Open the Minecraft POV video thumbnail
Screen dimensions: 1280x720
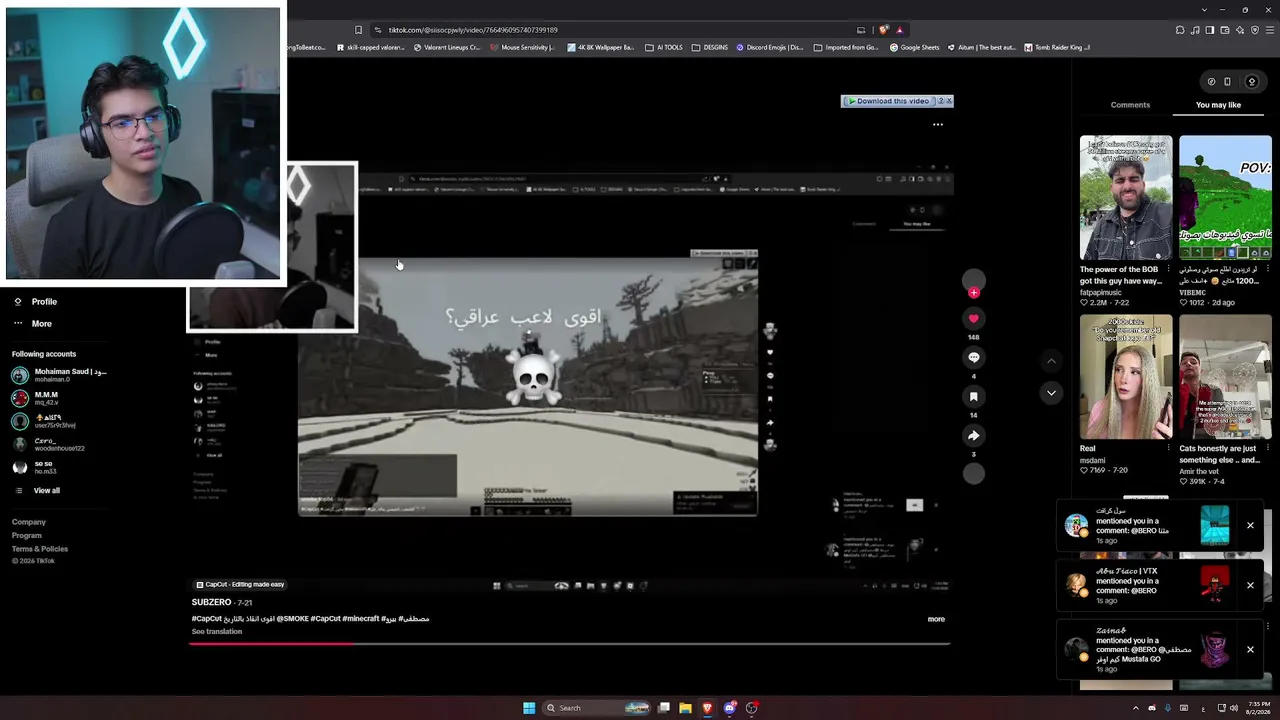(x=1225, y=198)
